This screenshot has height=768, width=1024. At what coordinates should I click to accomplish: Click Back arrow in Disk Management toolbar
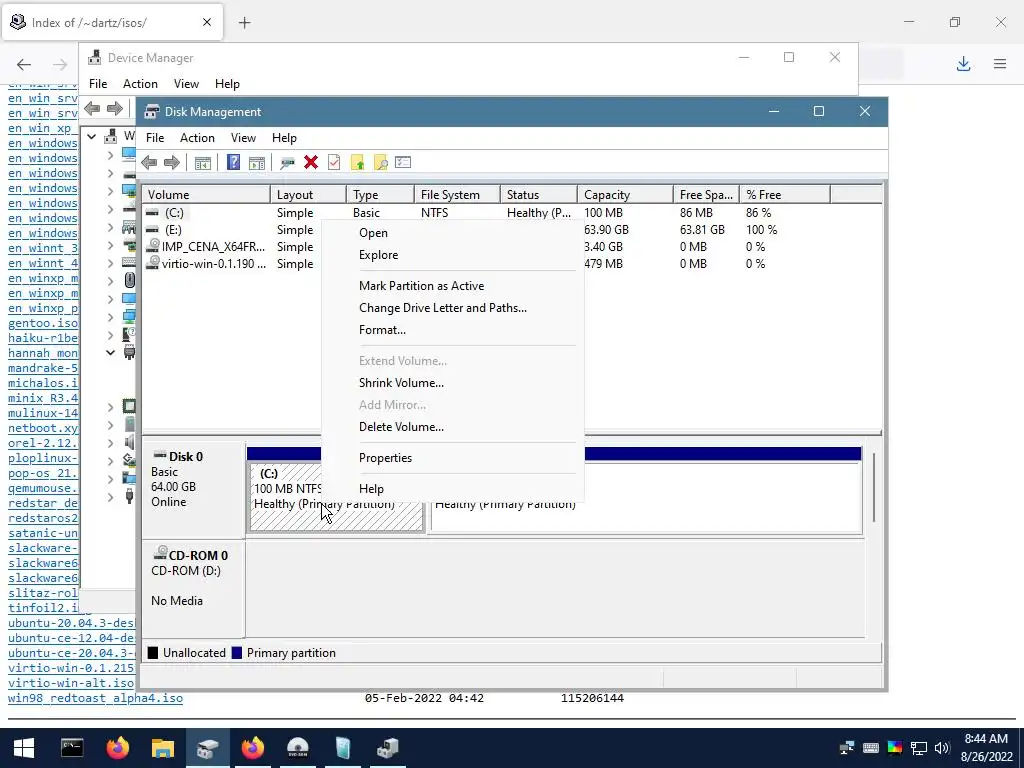point(149,163)
